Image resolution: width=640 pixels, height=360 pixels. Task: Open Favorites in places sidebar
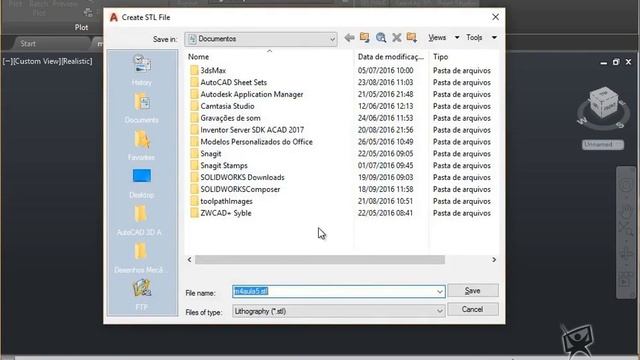tap(142, 145)
